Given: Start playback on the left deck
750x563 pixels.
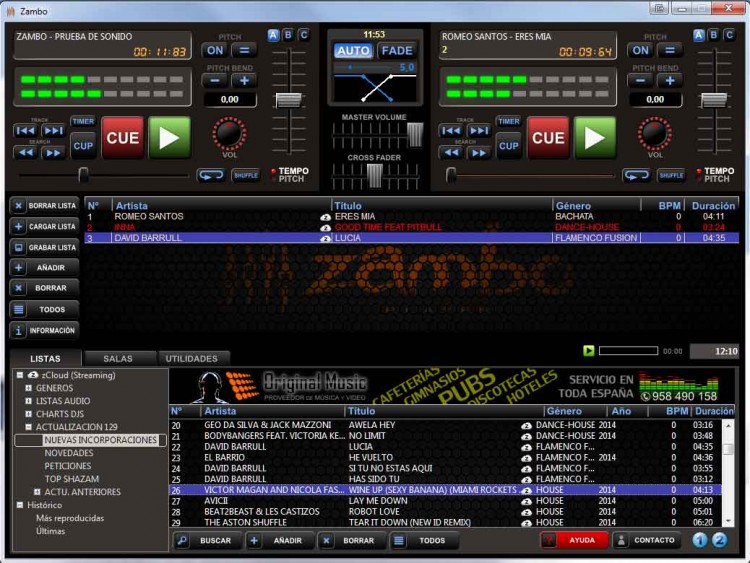Looking at the screenshot, I should [169, 138].
